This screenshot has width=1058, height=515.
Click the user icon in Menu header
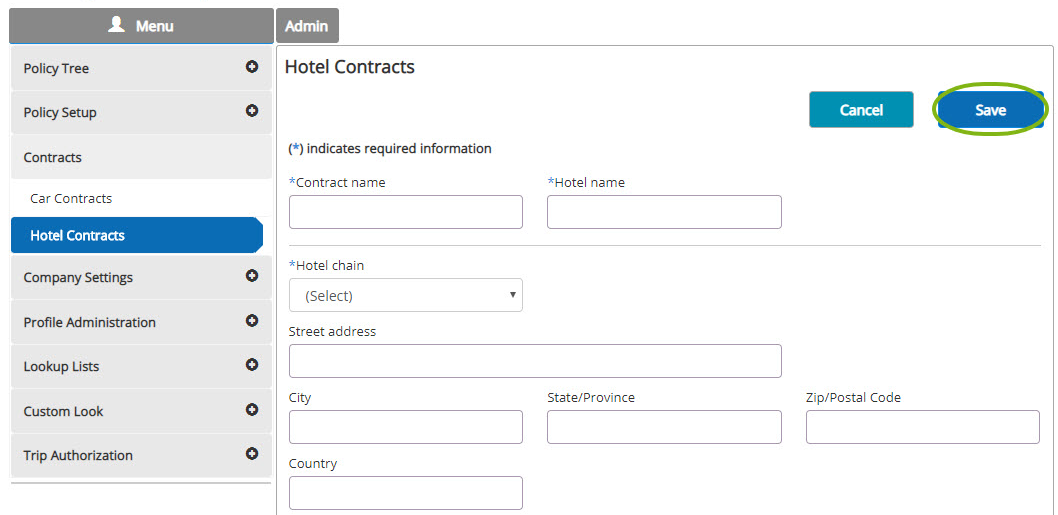pos(117,25)
